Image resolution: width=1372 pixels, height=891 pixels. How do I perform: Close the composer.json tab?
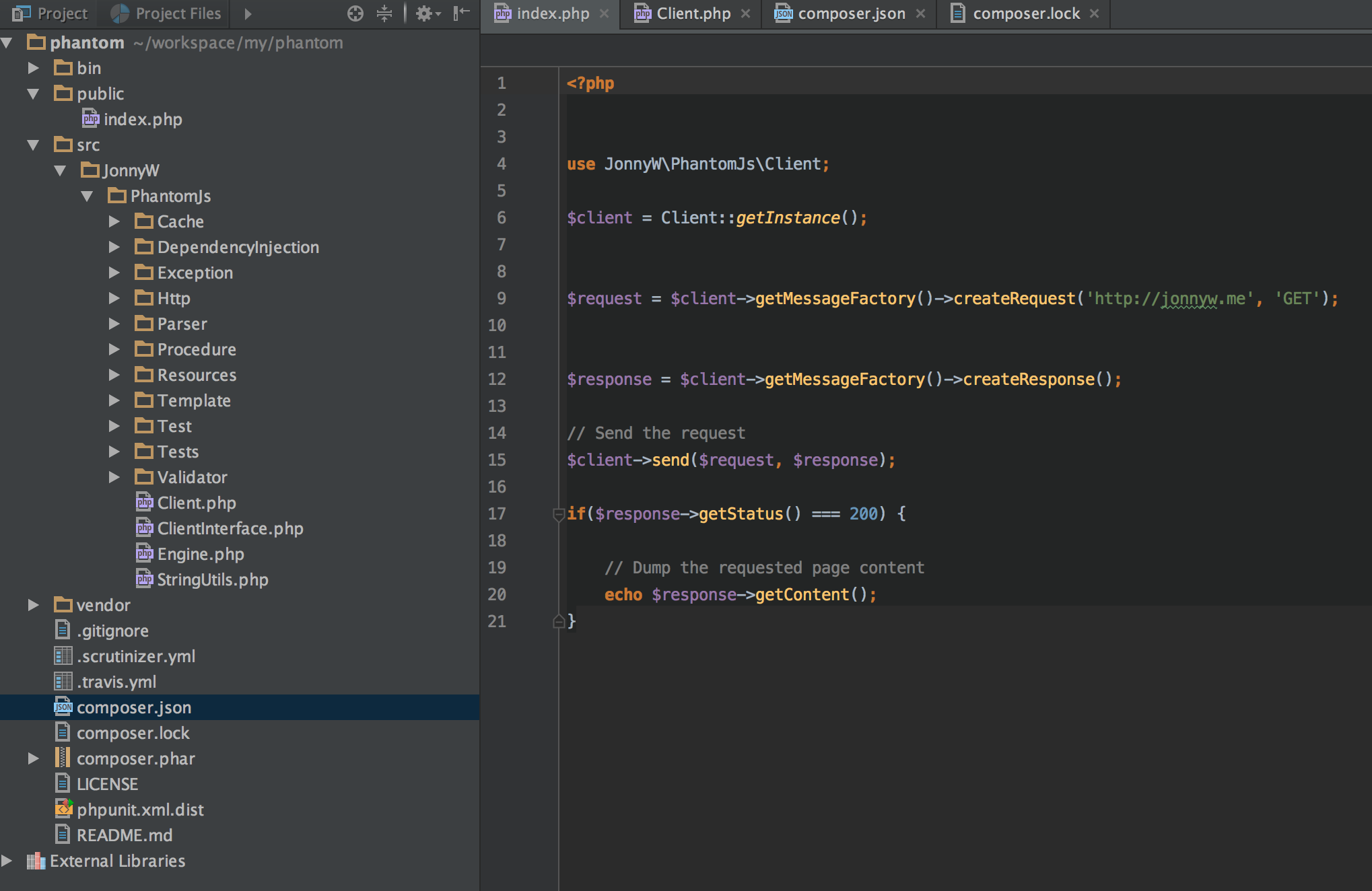(920, 13)
